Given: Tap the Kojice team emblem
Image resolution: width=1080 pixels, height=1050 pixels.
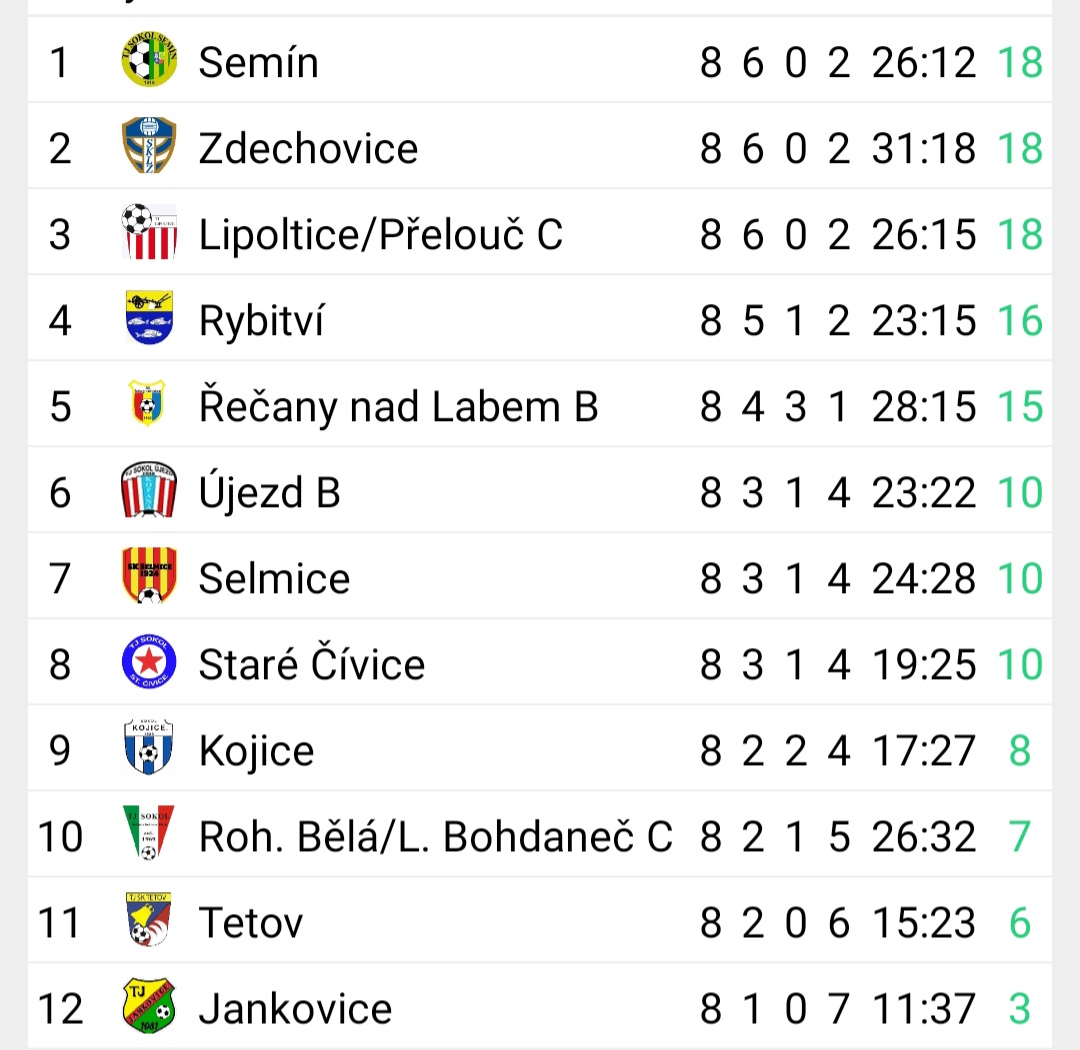Looking at the screenshot, I should [149, 750].
